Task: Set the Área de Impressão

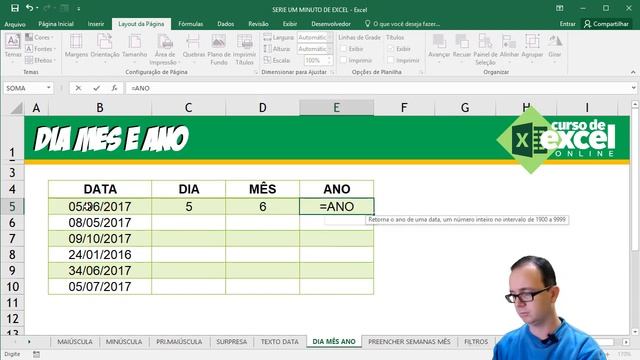Action: click(x=165, y=49)
